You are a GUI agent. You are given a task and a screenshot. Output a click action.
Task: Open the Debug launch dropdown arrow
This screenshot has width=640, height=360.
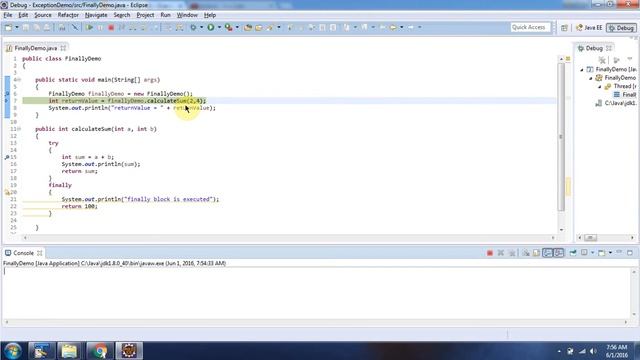tap(201, 27)
